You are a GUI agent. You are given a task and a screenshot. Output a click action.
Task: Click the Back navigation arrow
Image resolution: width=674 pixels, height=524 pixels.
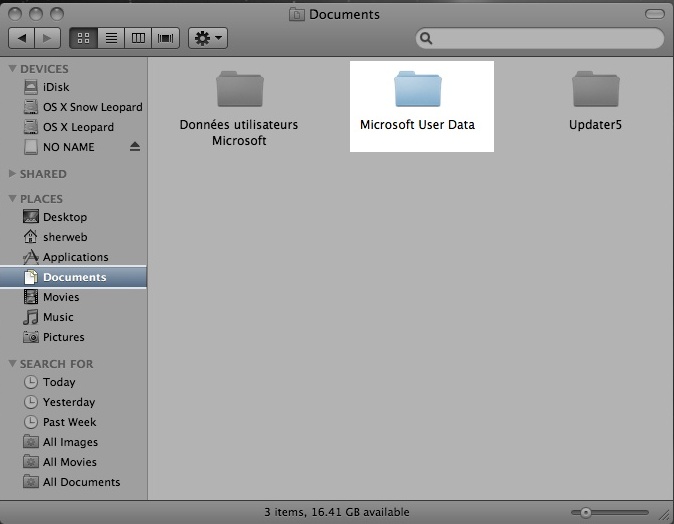click(x=22, y=38)
